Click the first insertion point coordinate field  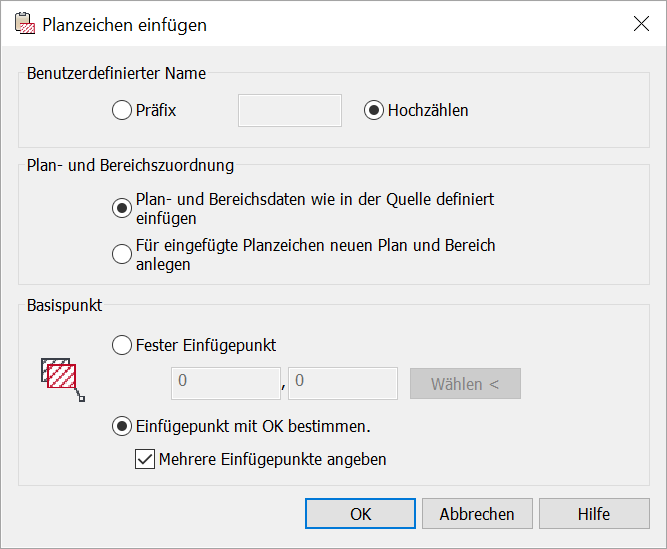click(x=226, y=384)
